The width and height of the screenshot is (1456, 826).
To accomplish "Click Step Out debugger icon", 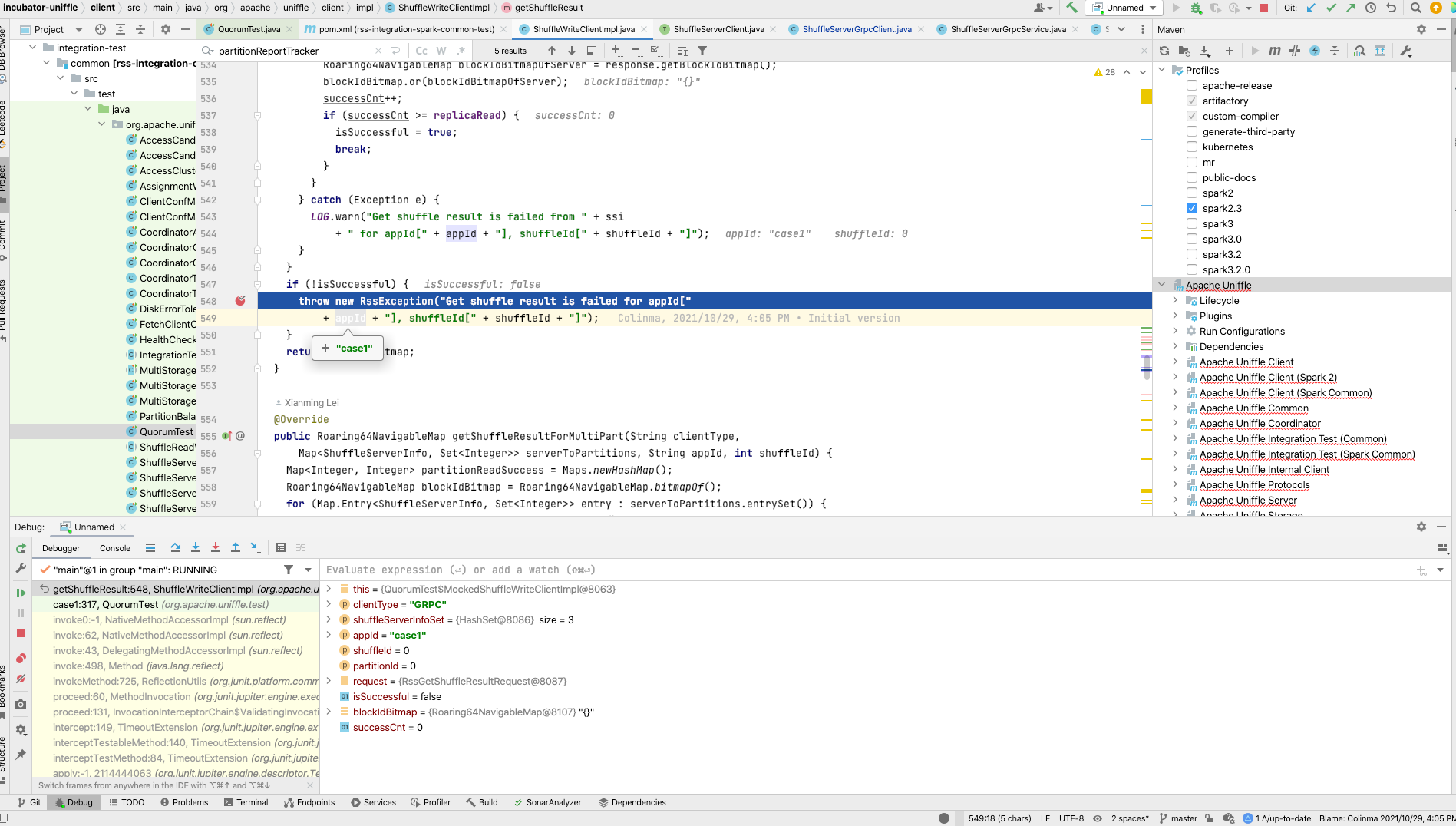I will (236, 547).
